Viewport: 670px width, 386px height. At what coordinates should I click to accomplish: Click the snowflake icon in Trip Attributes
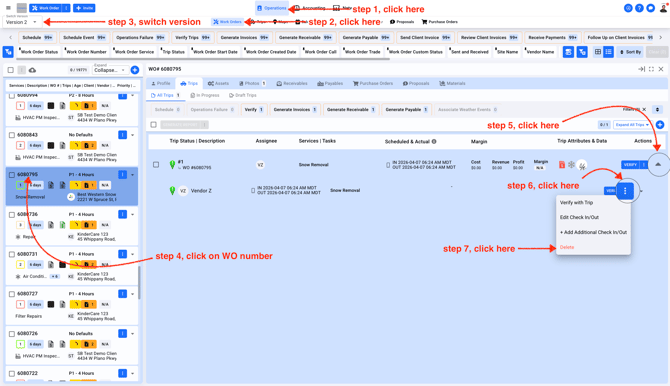[x=571, y=165]
